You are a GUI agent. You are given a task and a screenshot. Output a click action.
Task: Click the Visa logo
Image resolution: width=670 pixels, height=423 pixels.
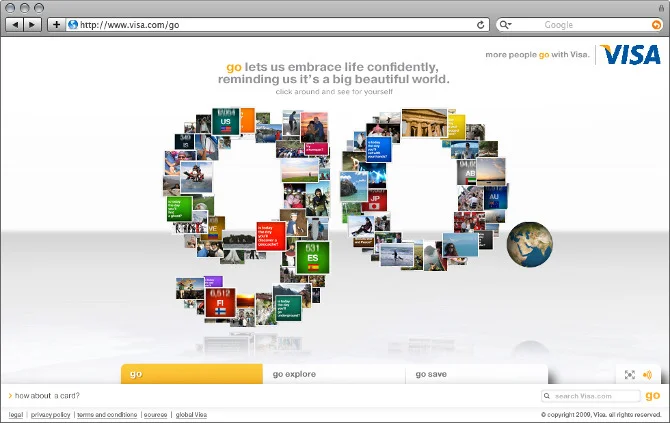[x=630, y=55]
